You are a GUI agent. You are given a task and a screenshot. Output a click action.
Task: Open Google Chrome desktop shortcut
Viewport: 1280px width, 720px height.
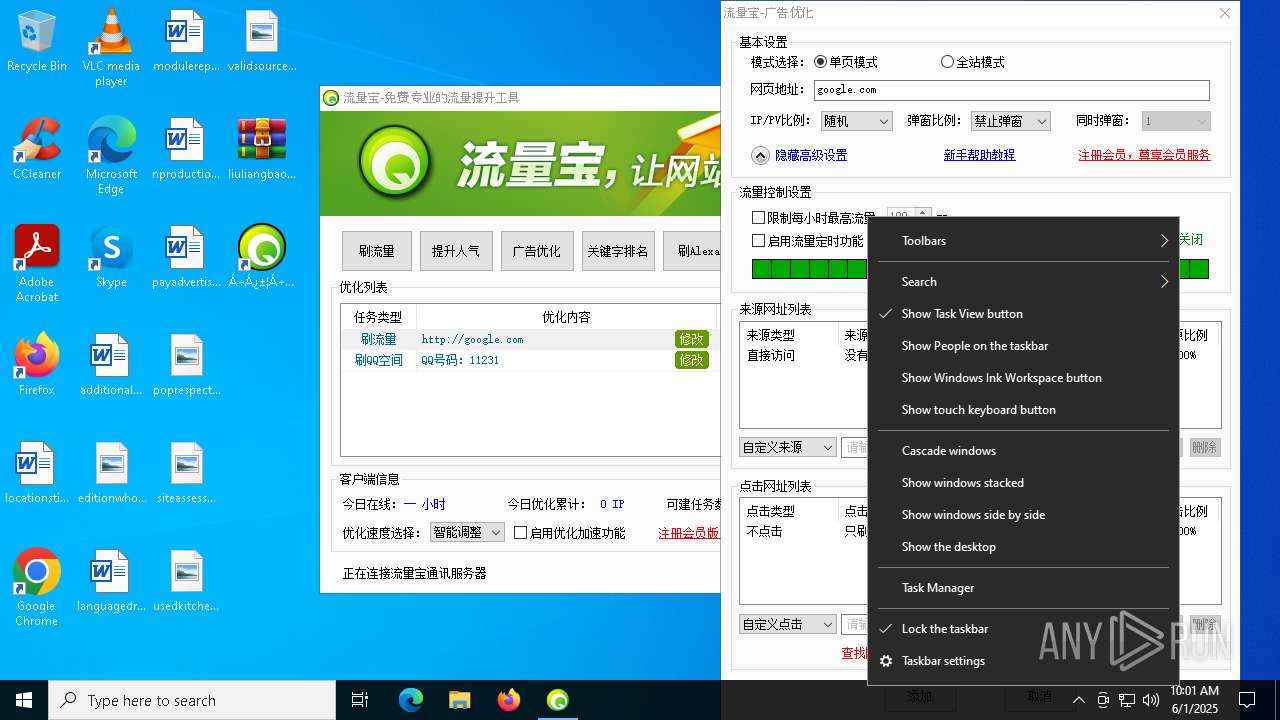[x=36, y=587]
